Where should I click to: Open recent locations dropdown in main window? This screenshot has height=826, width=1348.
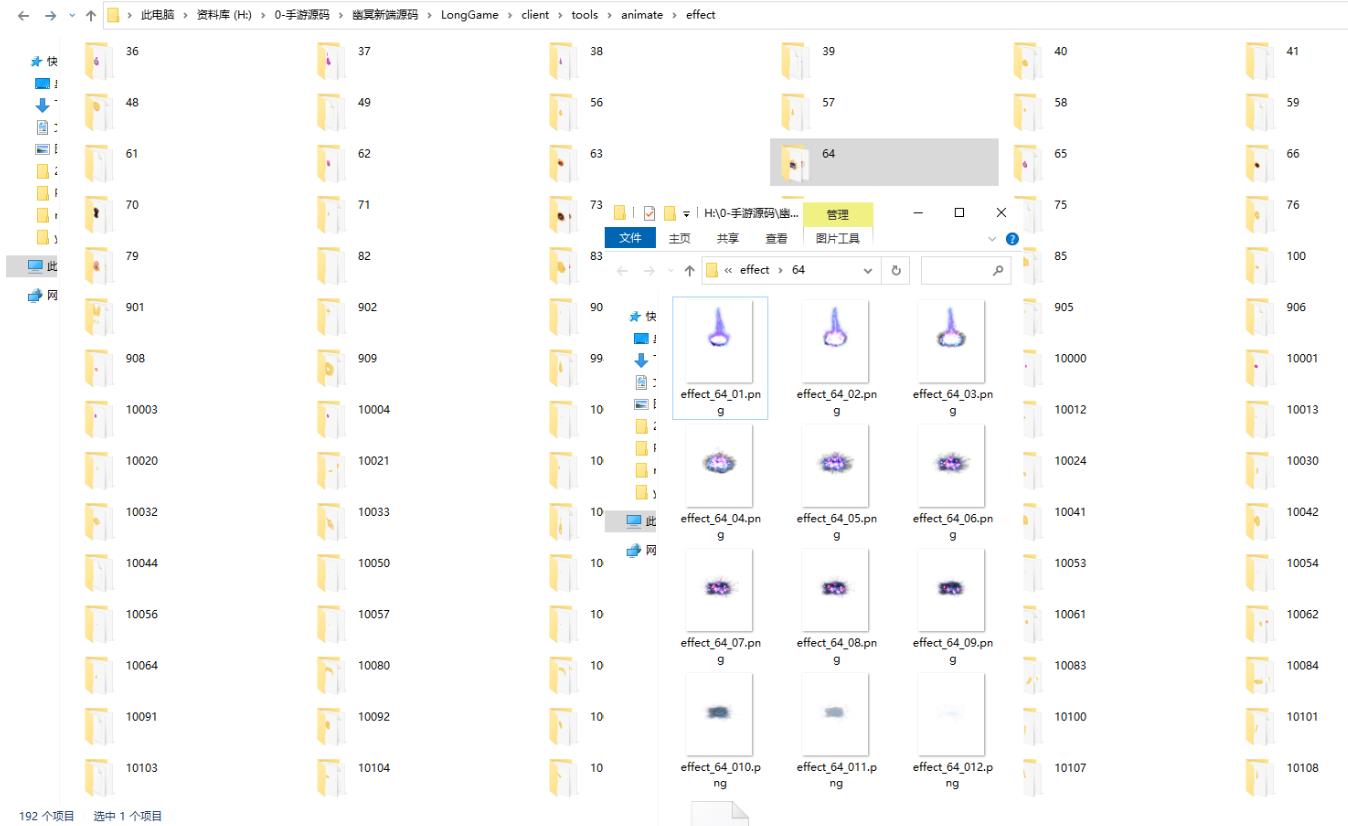tap(71, 15)
